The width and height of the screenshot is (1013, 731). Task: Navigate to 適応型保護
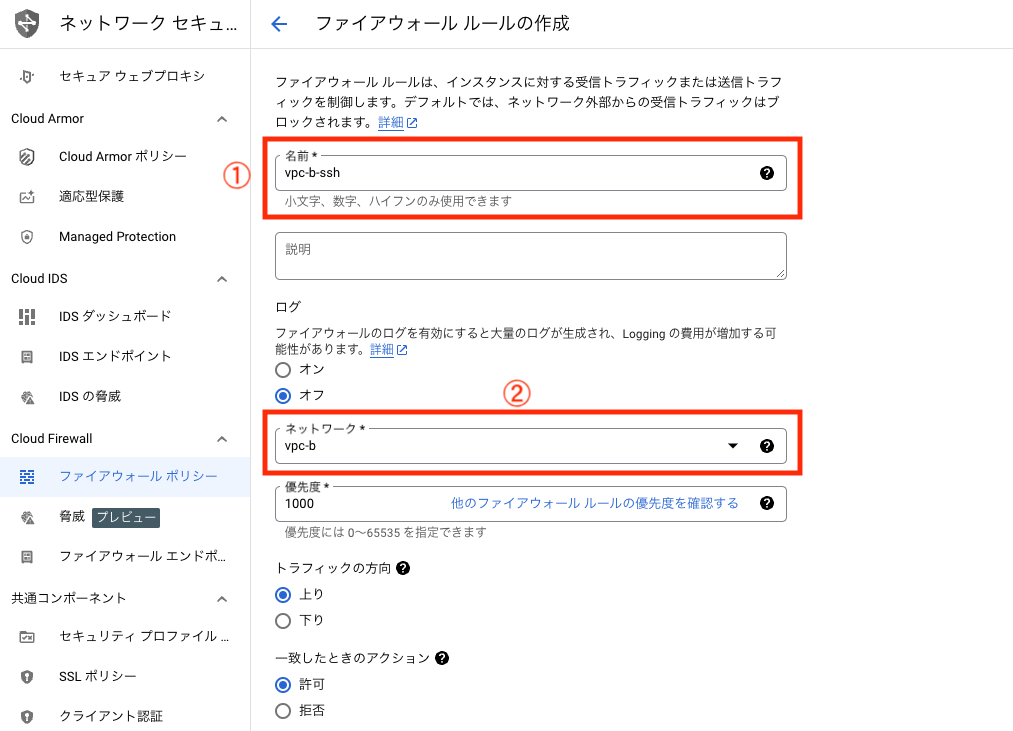point(91,196)
